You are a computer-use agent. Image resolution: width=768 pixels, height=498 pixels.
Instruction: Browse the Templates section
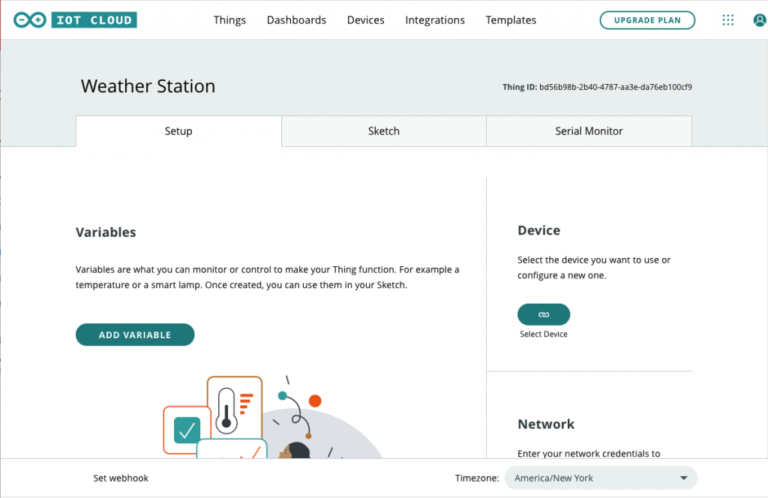click(x=510, y=20)
